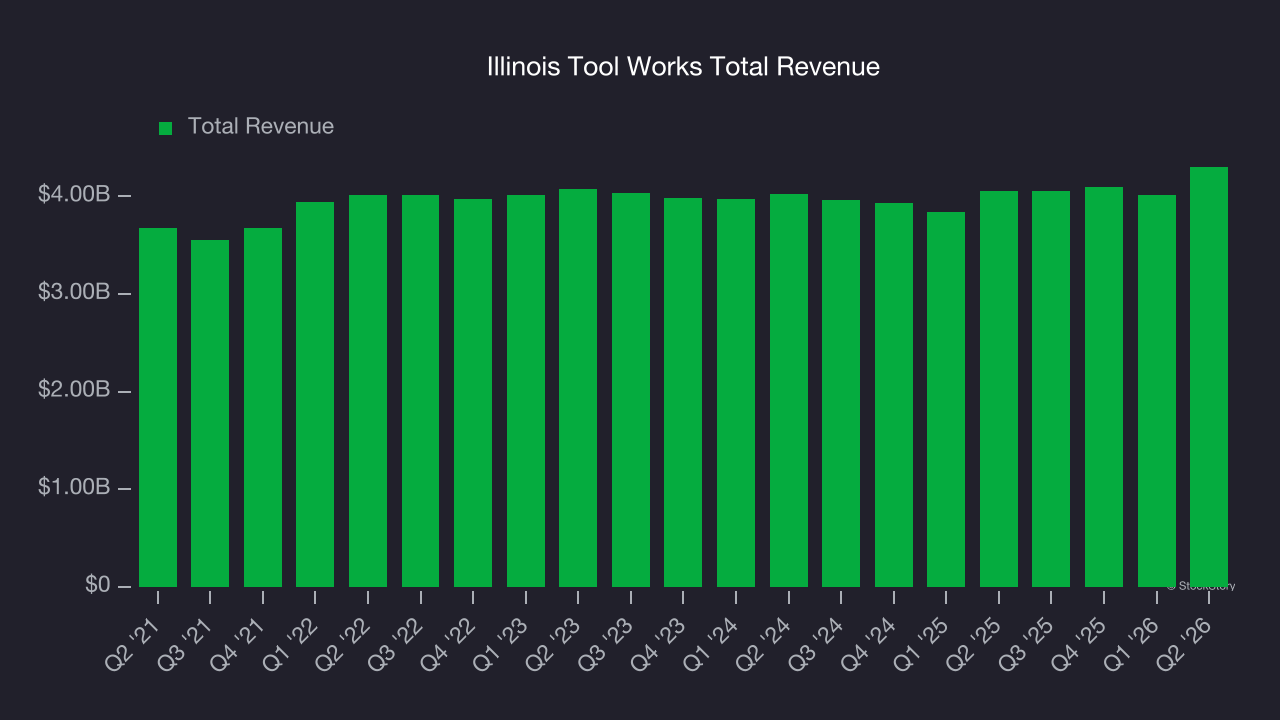Click the revenue bar for Q2 '21
This screenshot has width=1280, height=720.
pos(158,407)
